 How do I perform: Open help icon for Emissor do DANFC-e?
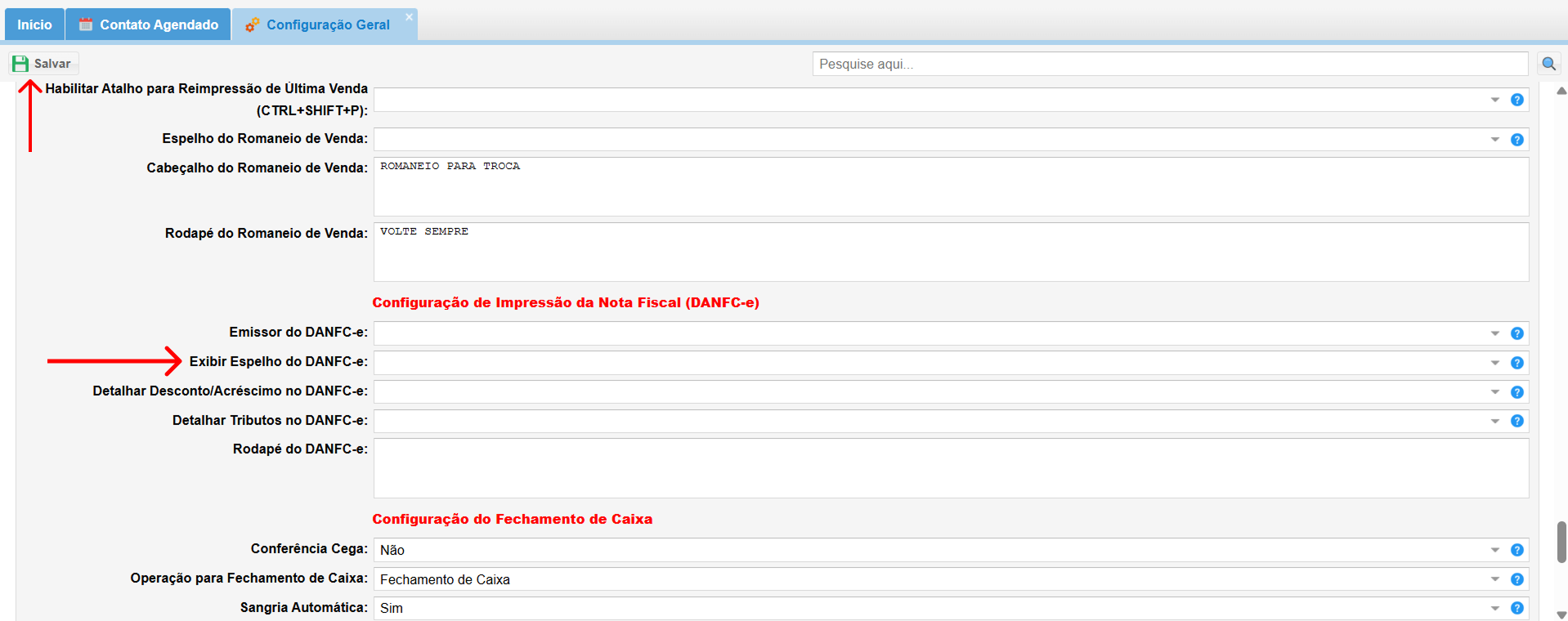[x=1516, y=333]
